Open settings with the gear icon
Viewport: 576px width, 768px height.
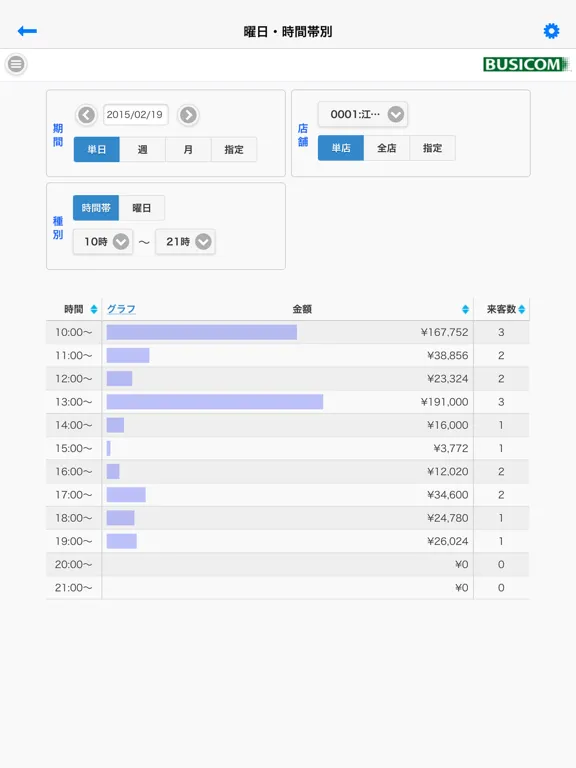(552, 31)
